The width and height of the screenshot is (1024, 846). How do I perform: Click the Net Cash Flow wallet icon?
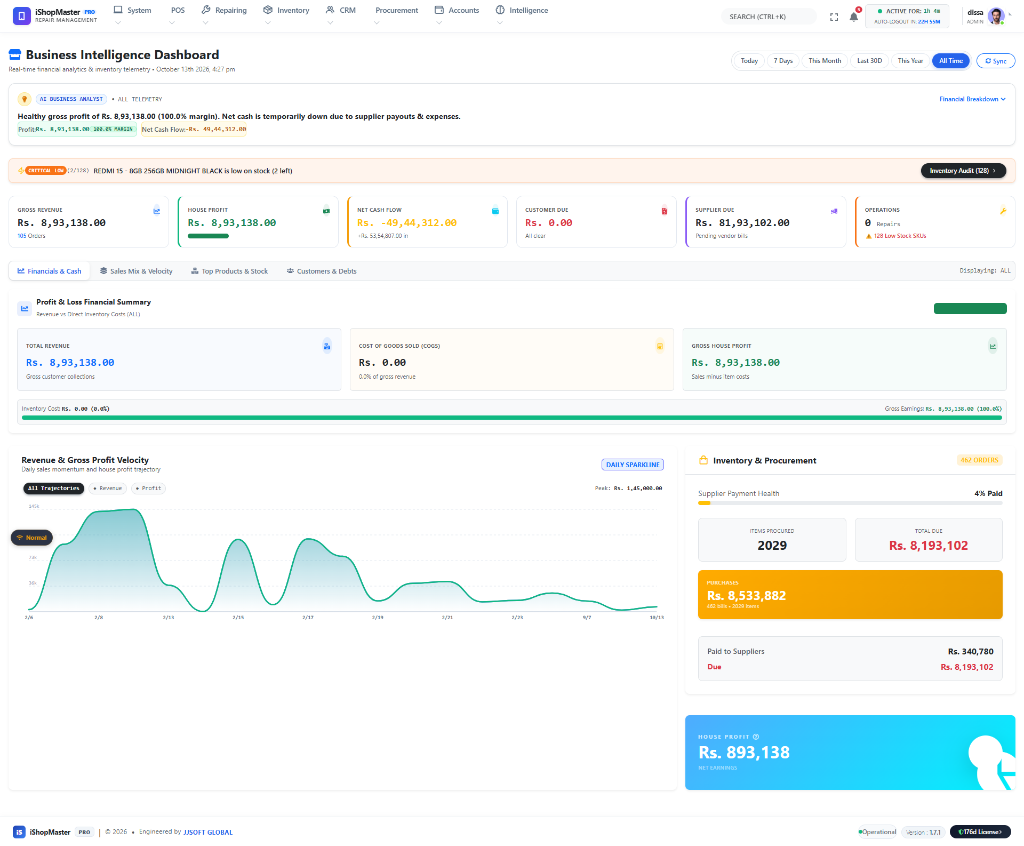495,210
